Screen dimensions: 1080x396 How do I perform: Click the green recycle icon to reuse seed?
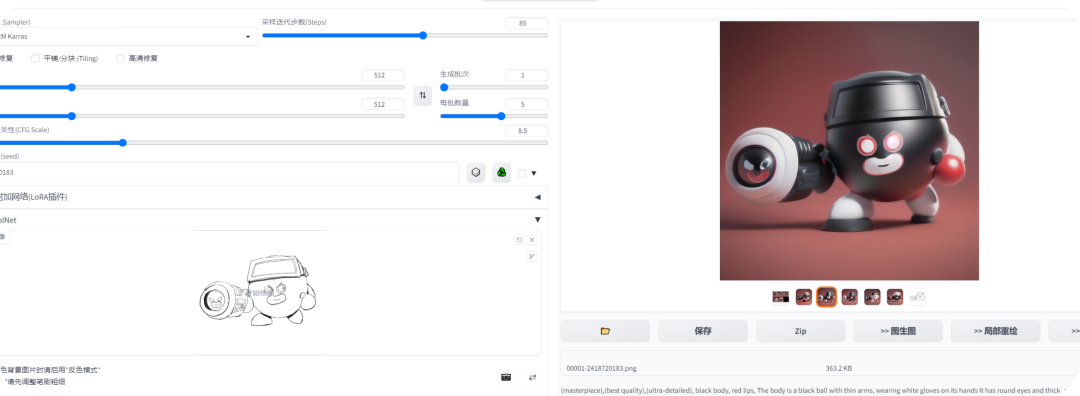[501, 173]
